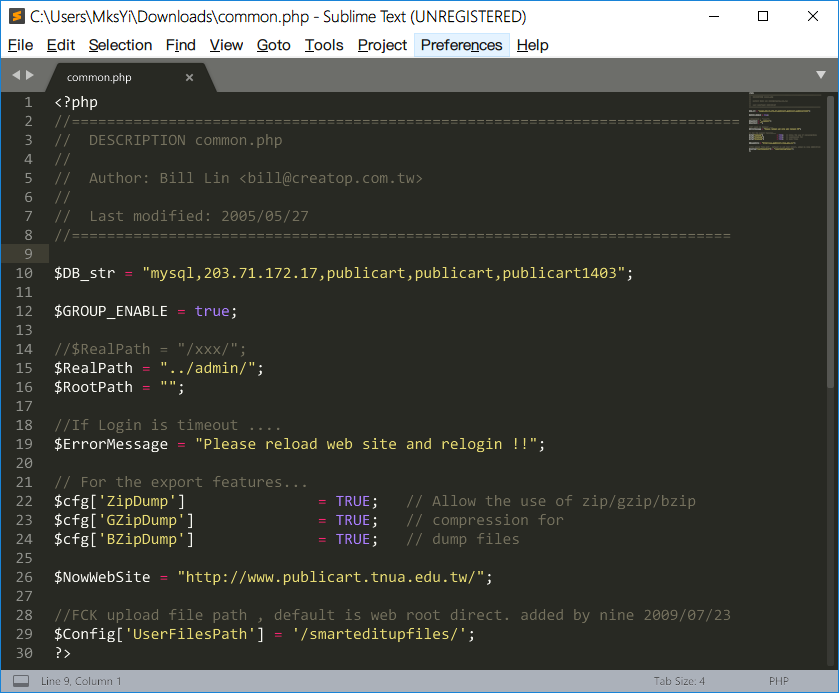Open the Help menu
The height and width of the screenshot is (693, 839).
[x=532, y=45]
